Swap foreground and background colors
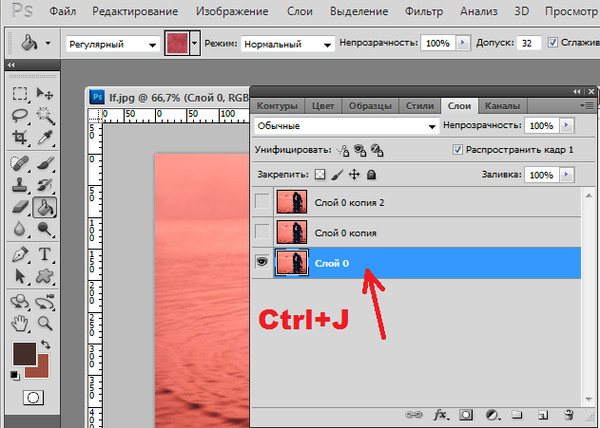The image size is (600, 428). click(46, 344)
